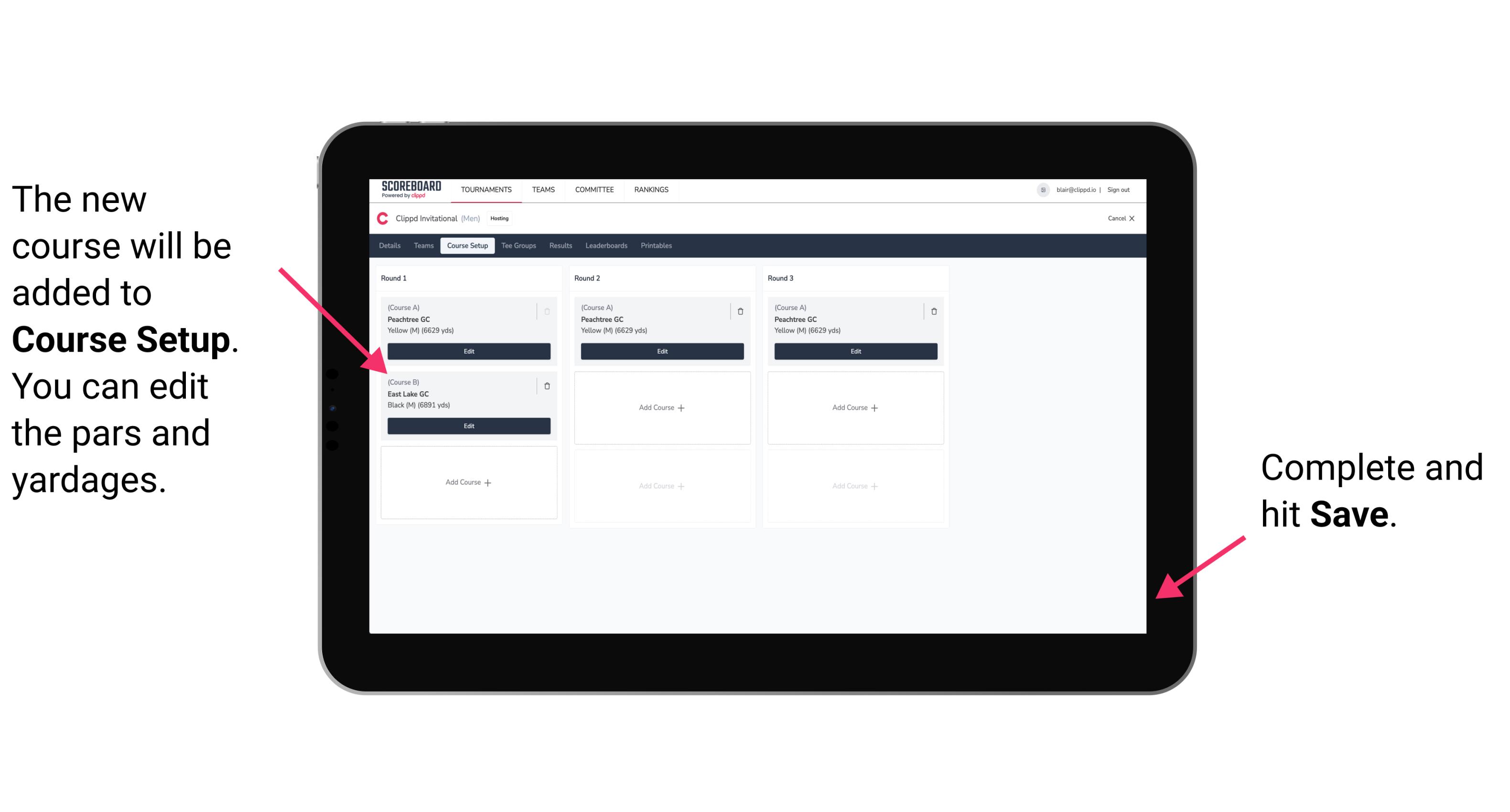The width and height of the screenshot is (1510, 812).
Task: Click Add Course in Round 2
Action: [661, 407]
